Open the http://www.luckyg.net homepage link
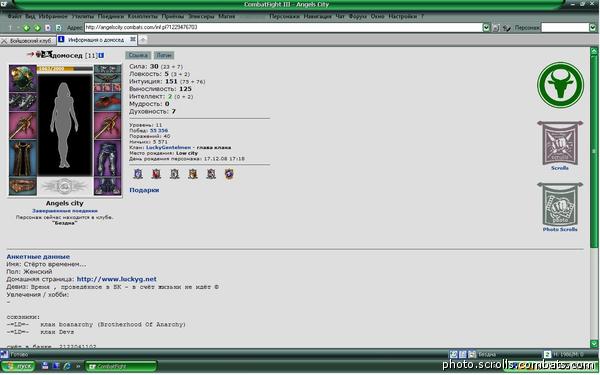The image size is (600, 375). point(117,279)
